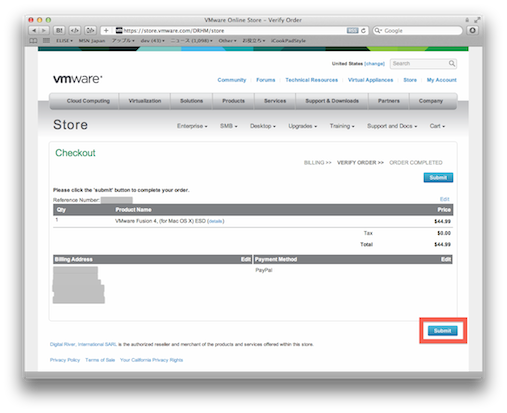
Task: Open the ELISE bookmarks folder
Action: coord(64,41)
